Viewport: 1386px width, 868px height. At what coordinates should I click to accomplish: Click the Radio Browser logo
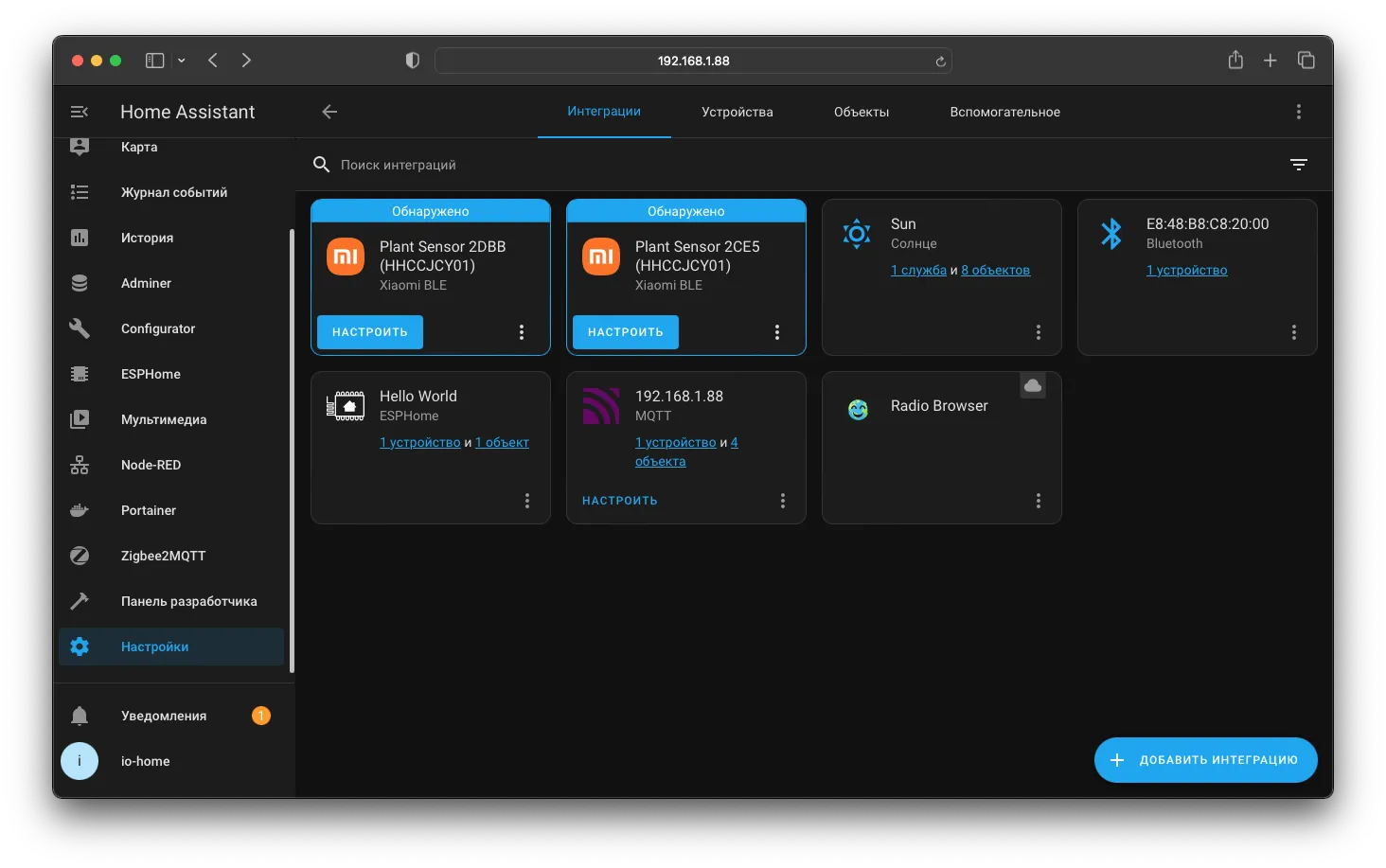tap(858, 410)
